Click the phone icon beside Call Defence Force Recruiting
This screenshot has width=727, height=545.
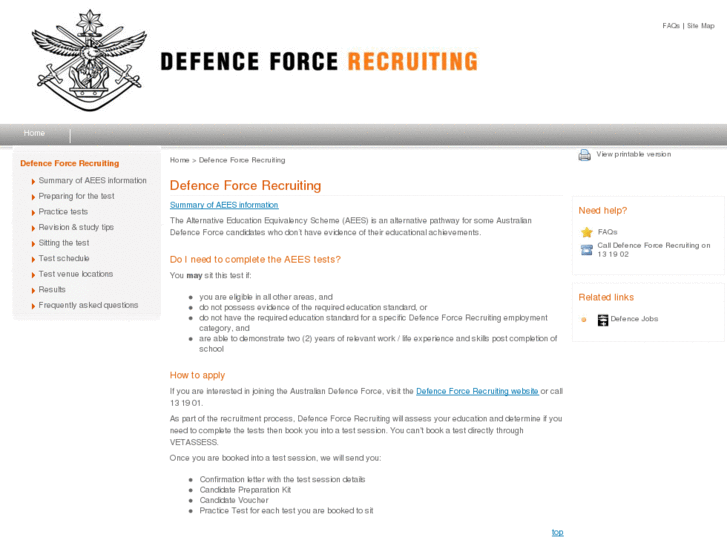point(587,250)
